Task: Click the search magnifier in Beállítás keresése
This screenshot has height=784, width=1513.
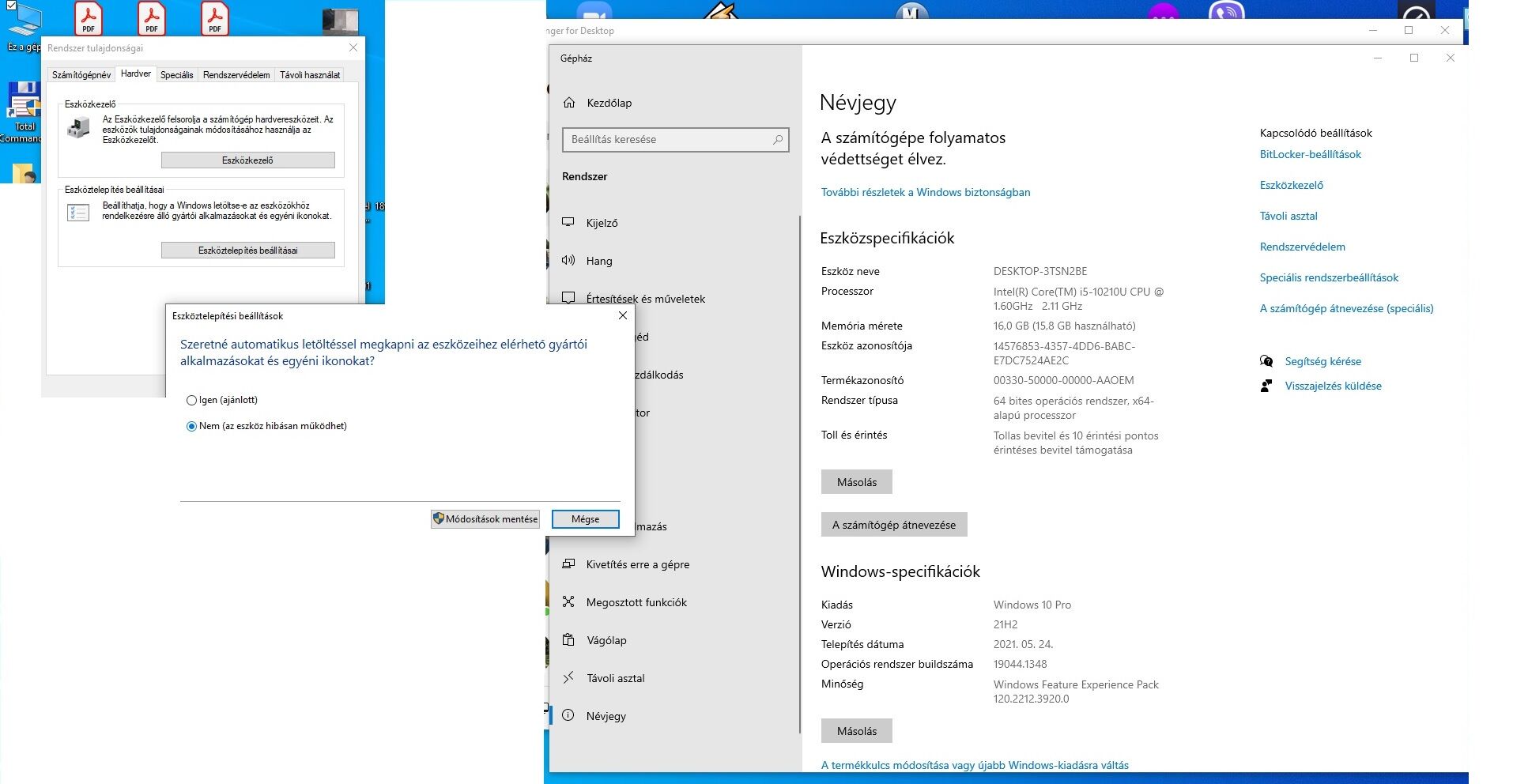Action: [x=778, y=139]
